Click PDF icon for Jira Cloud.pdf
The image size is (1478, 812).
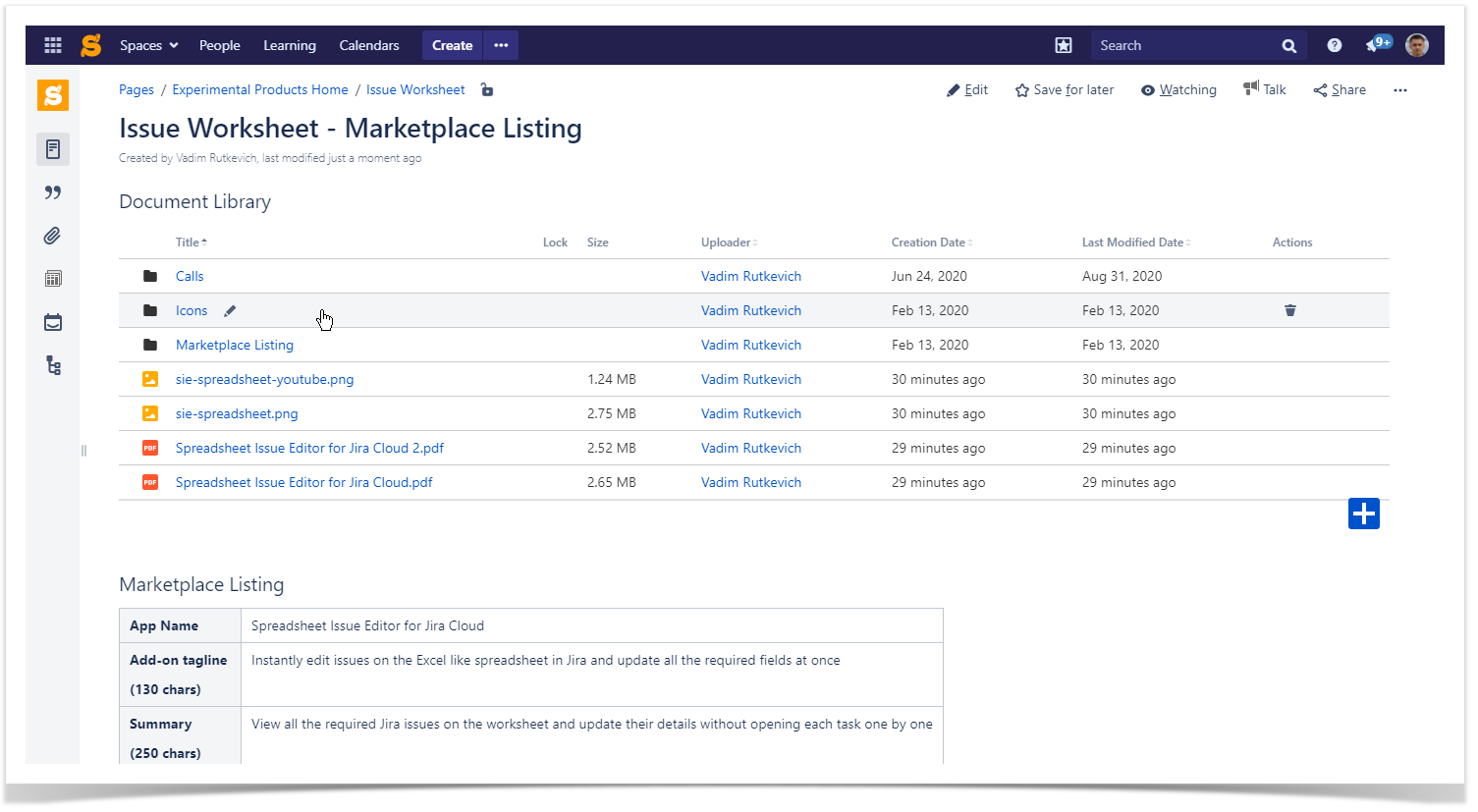[150, 482]
